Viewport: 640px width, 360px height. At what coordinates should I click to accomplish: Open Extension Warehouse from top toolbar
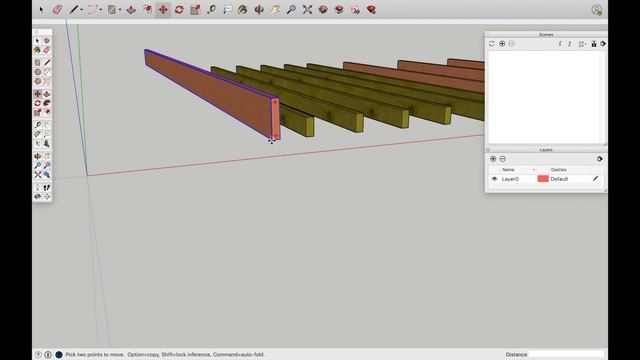click(x=339, y=9)
